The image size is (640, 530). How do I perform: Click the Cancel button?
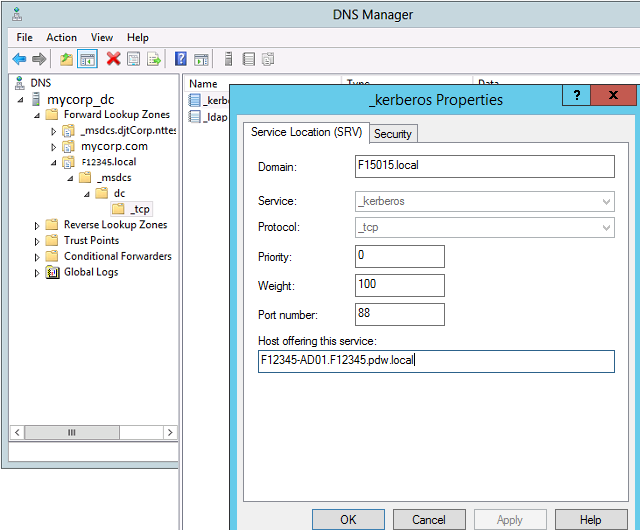point(429,519)
